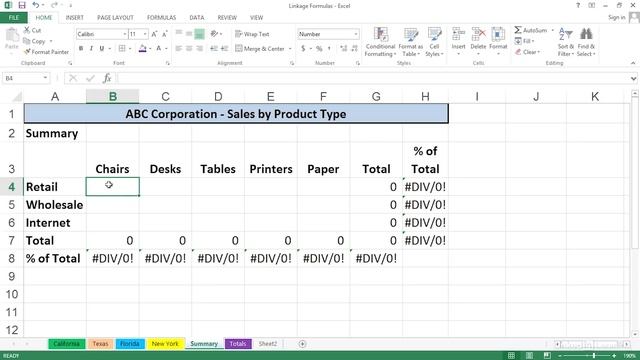Collapse the ribbon with the arrow
This screenshot has height=360, width=640.
(633, 63)
